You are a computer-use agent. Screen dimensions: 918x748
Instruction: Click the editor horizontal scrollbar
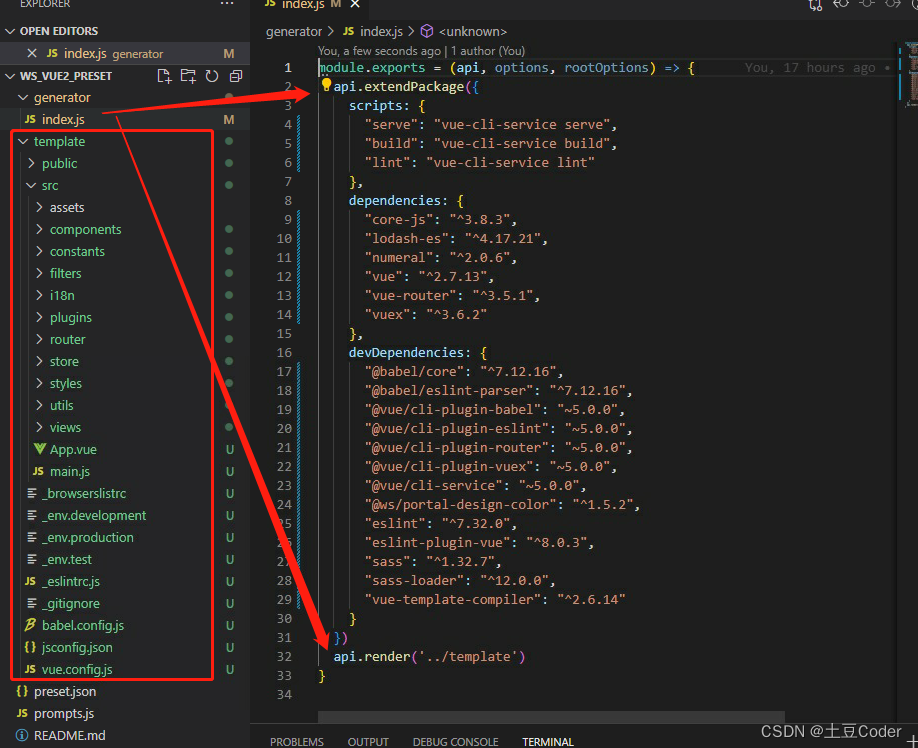pyautogui.click(x=551, y=717)
